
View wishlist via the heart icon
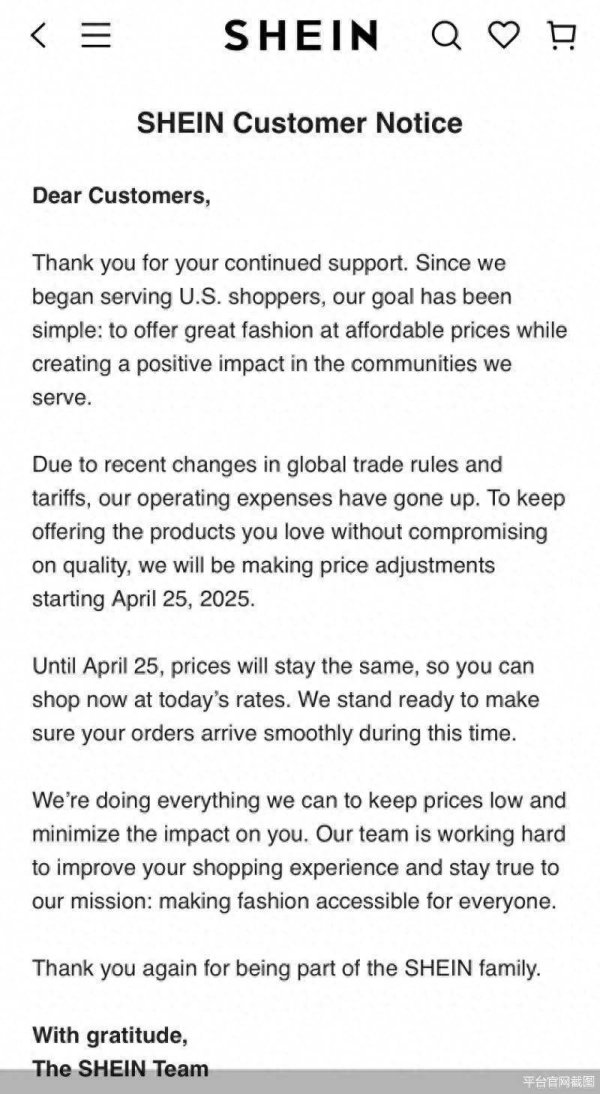click(505, 34)
